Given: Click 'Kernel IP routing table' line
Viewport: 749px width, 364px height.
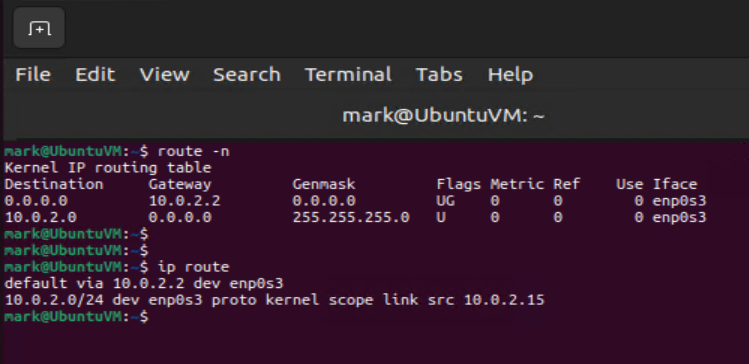Looking at the screenshot, I should point(107,168).
